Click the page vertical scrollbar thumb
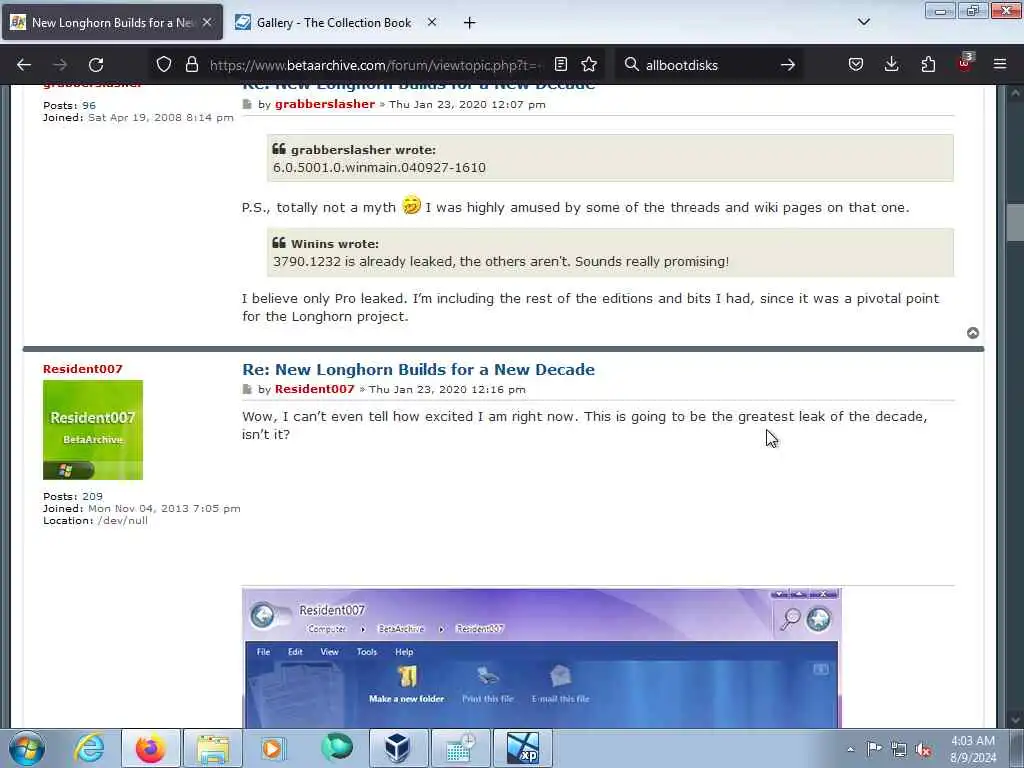This screenshot has width=1024, height=768. 1015,222
